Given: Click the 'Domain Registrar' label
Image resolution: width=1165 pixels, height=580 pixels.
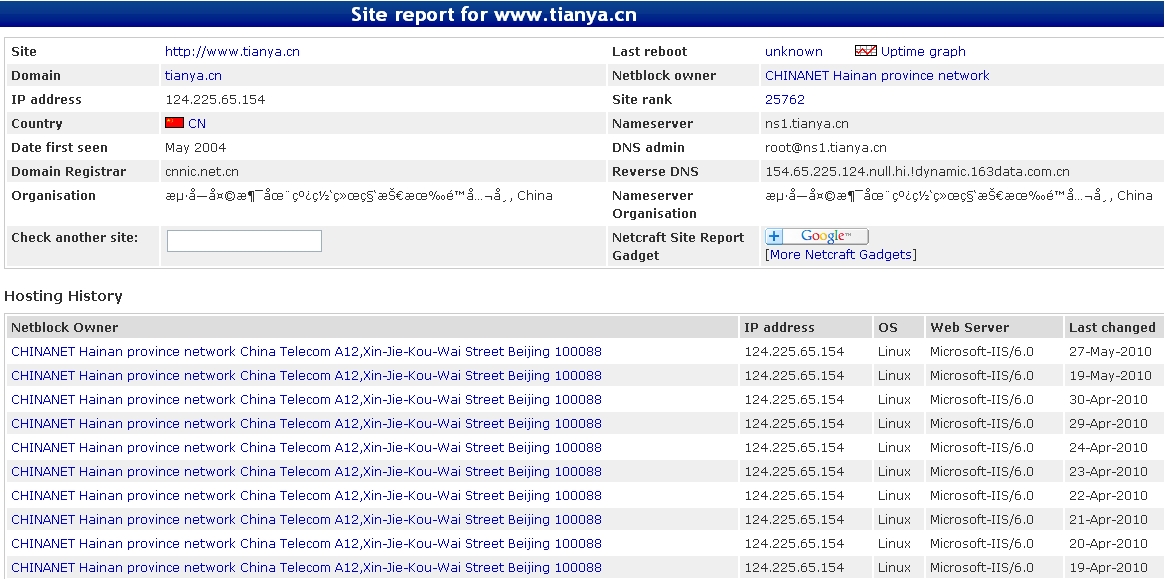Looking at the screenshot, I should coord(68,172).
